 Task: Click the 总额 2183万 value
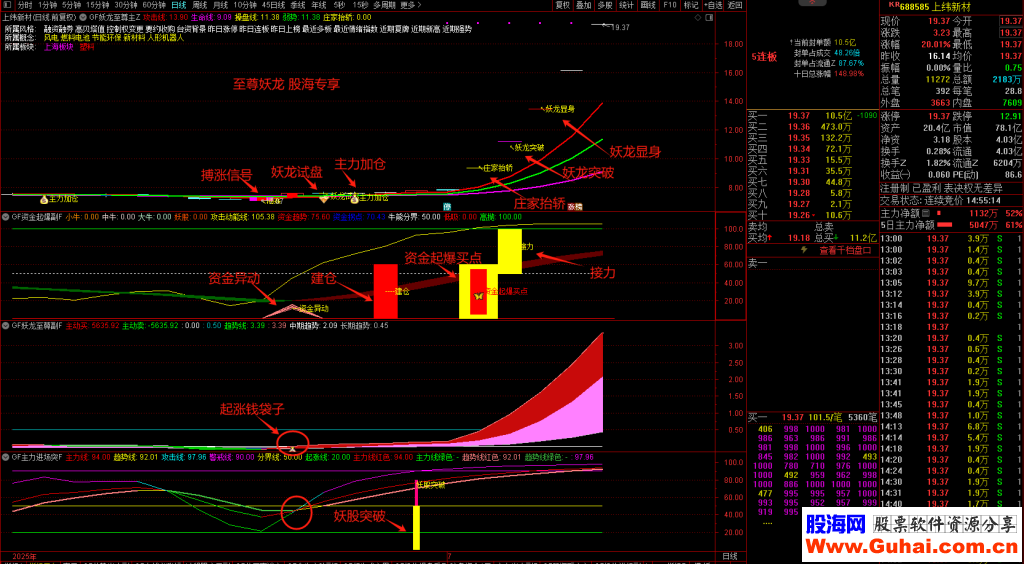tap(1006, 78)
